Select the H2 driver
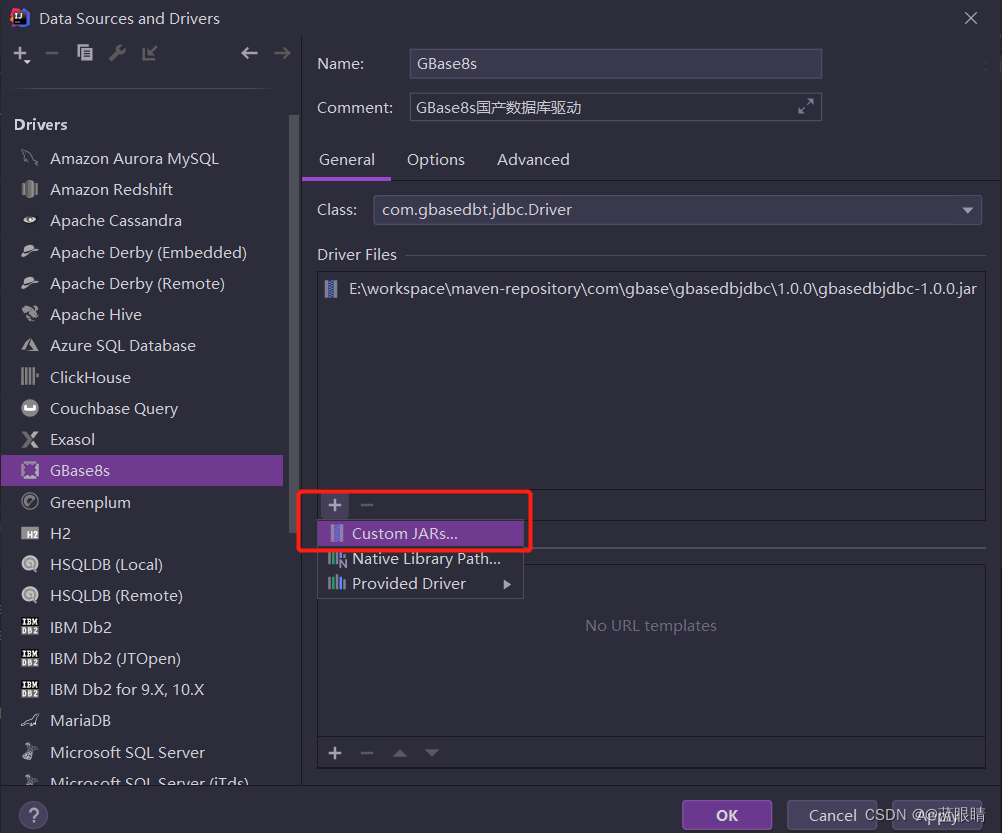Screen dimensions: 1002x833 point(142,533)
